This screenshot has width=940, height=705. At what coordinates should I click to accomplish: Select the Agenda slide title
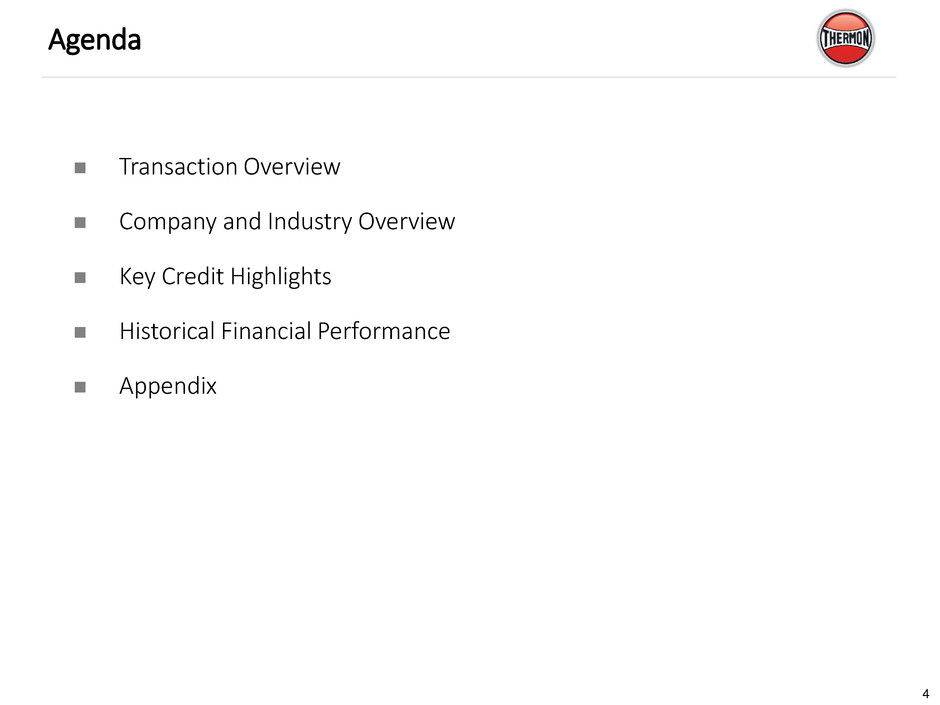point(95,42)
